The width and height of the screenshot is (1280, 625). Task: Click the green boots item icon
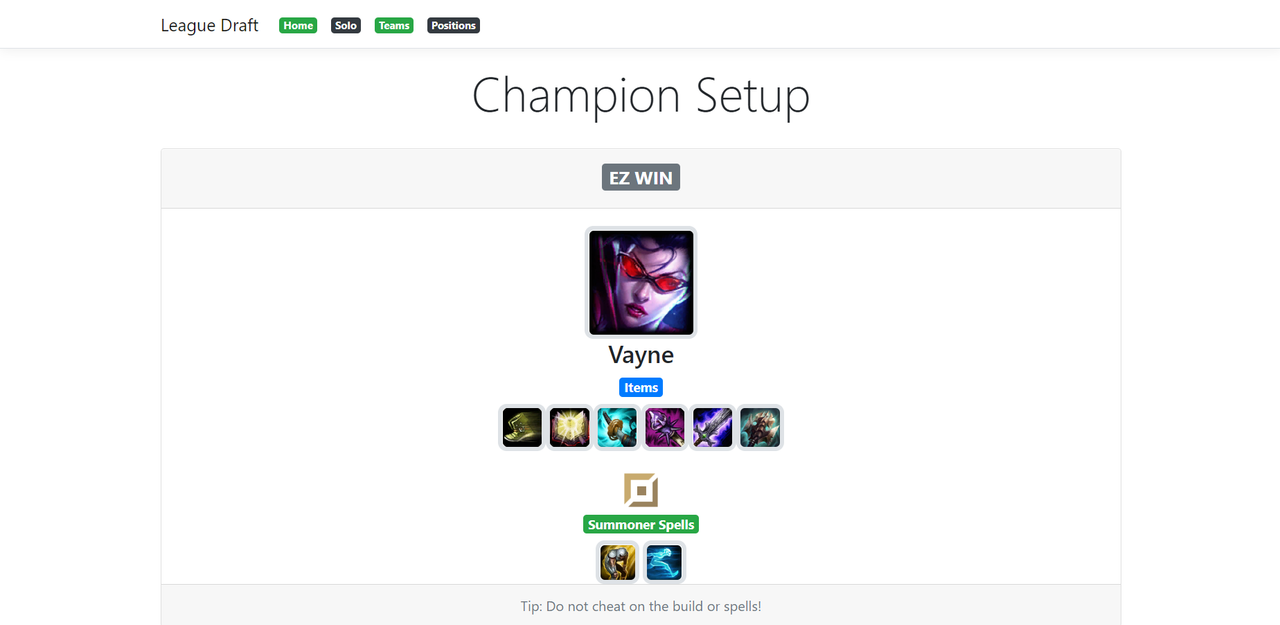[522, 428]
